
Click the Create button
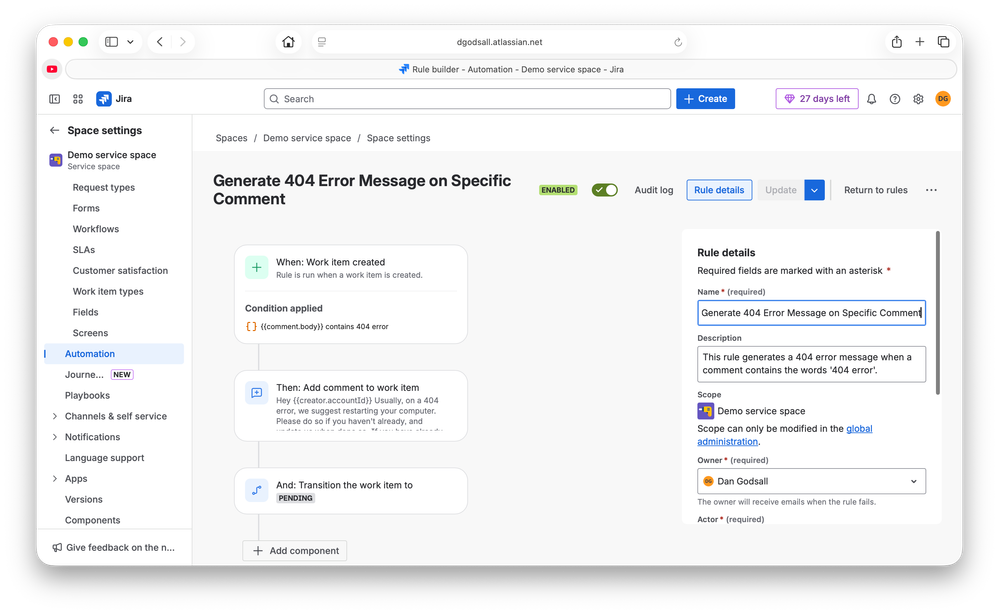[x=705, y=99]
